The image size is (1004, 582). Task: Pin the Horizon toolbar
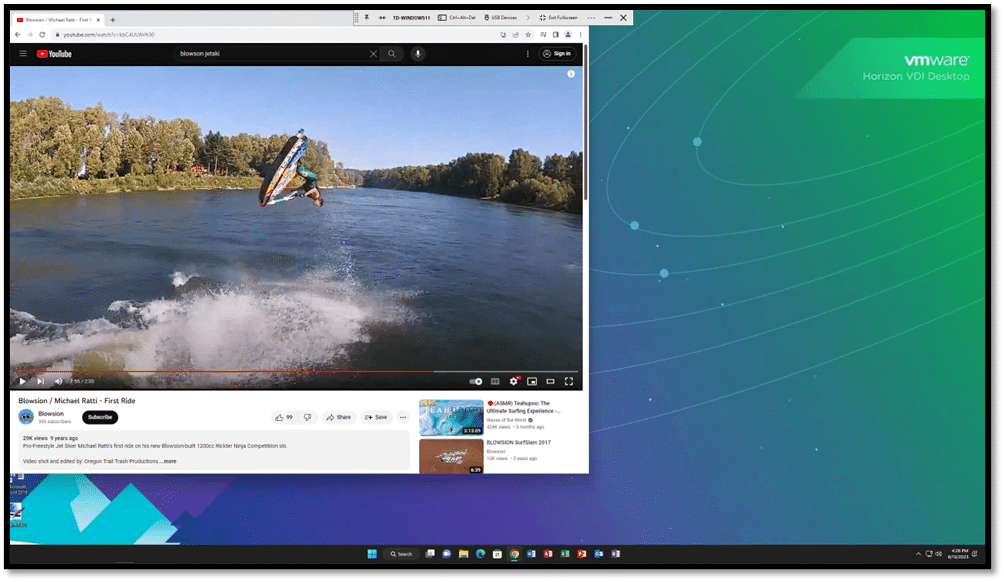click(367, 18)
